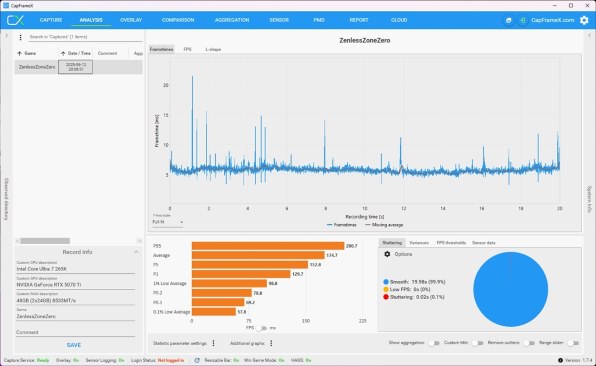Edit the Game name field

coord(75,316)
